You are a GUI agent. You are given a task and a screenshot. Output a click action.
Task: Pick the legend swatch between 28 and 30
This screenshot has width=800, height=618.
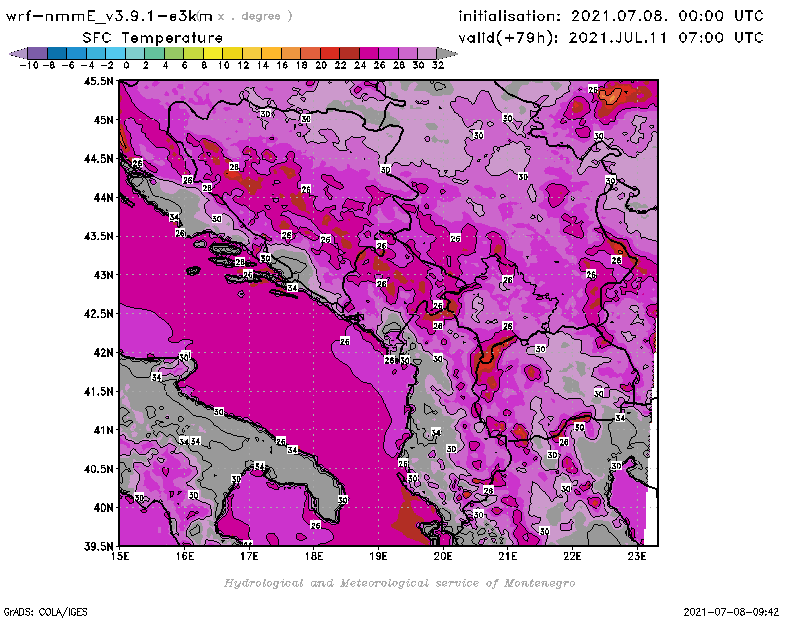408,54
